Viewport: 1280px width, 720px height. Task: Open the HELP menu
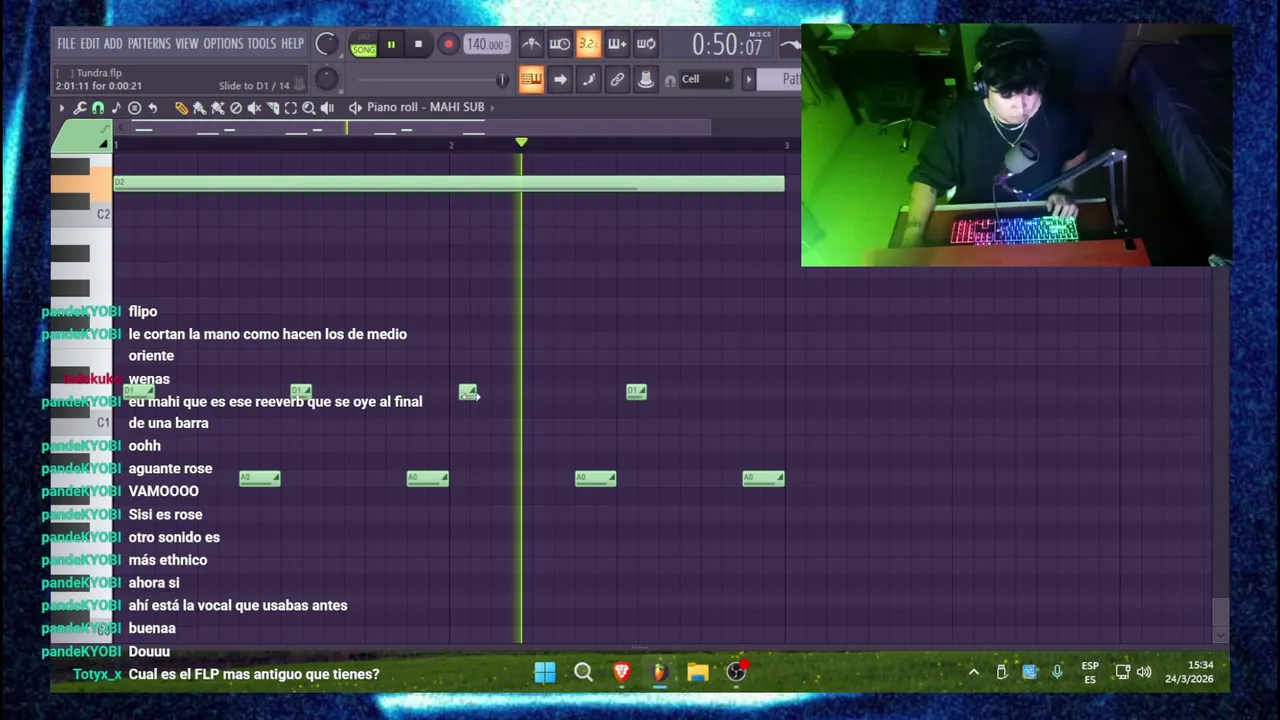coord(292,44)
